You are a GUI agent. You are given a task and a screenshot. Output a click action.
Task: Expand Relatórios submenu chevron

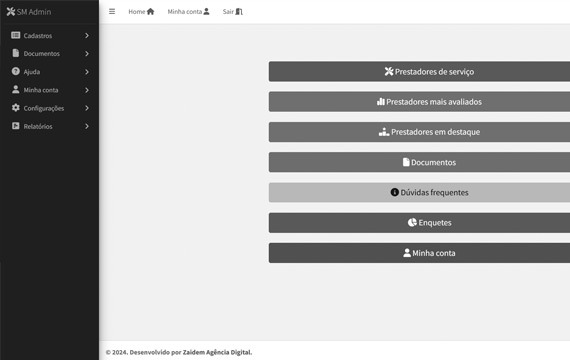(x=87, y=126)
